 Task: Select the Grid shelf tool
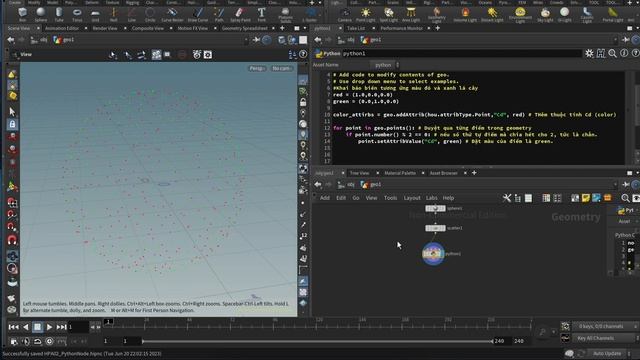pos(95,14)
